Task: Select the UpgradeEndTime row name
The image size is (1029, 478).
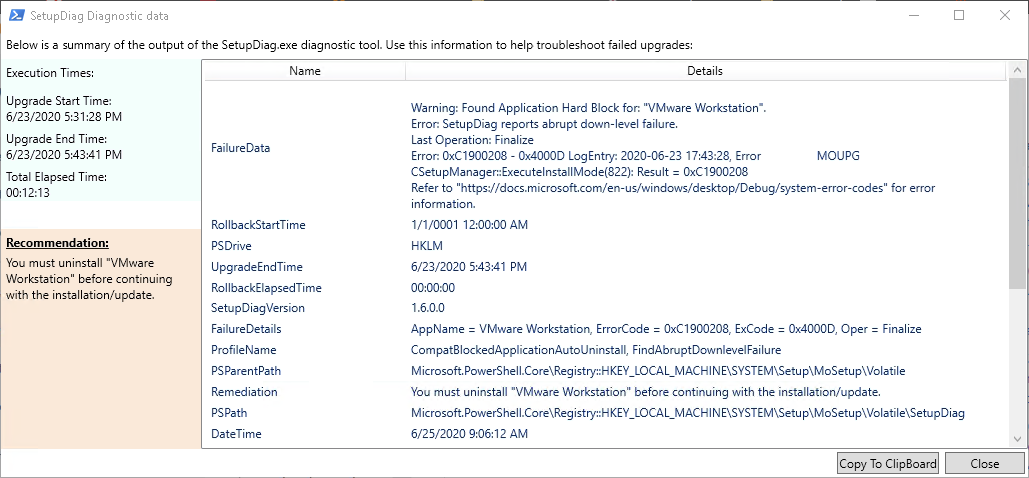Action: pyautogui.click(x=257, y=267)
